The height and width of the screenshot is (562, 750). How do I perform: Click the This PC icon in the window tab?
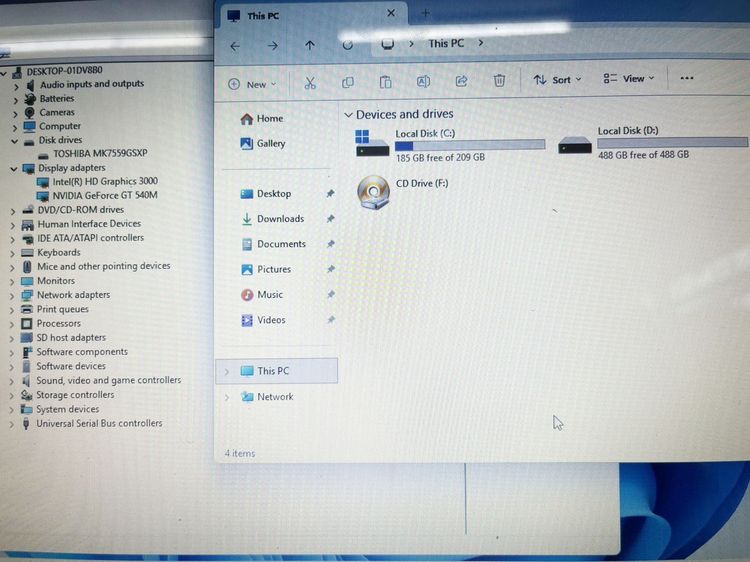[233, 16]
